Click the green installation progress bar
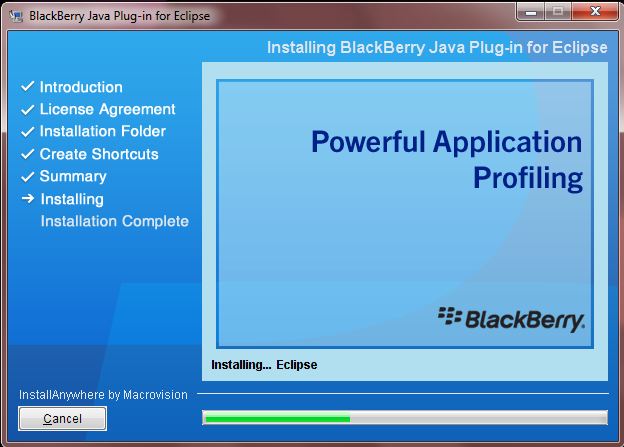Image resolution: width=624 pixels, height=447 pixels. 405,418
